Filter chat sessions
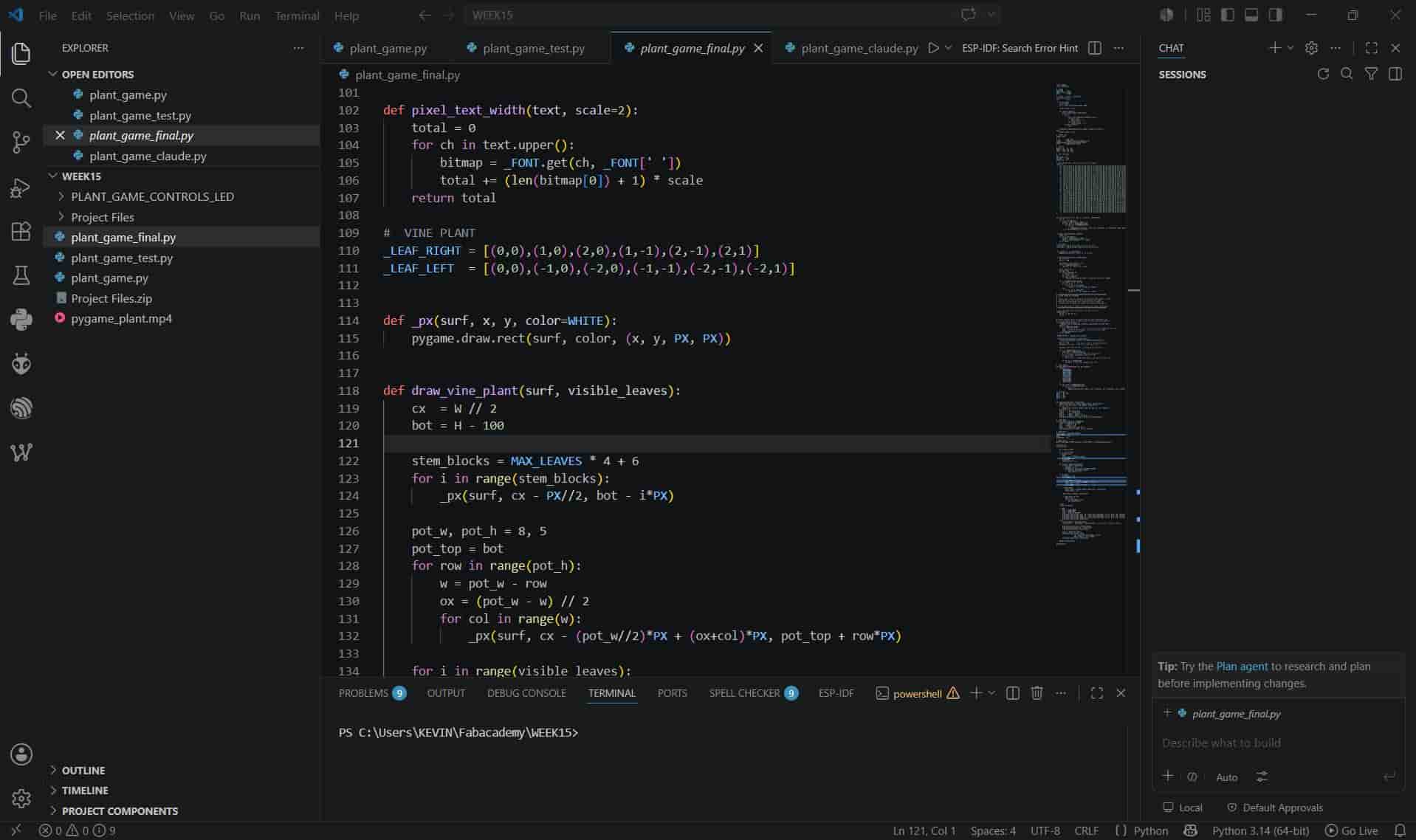 pos(1371,74)
